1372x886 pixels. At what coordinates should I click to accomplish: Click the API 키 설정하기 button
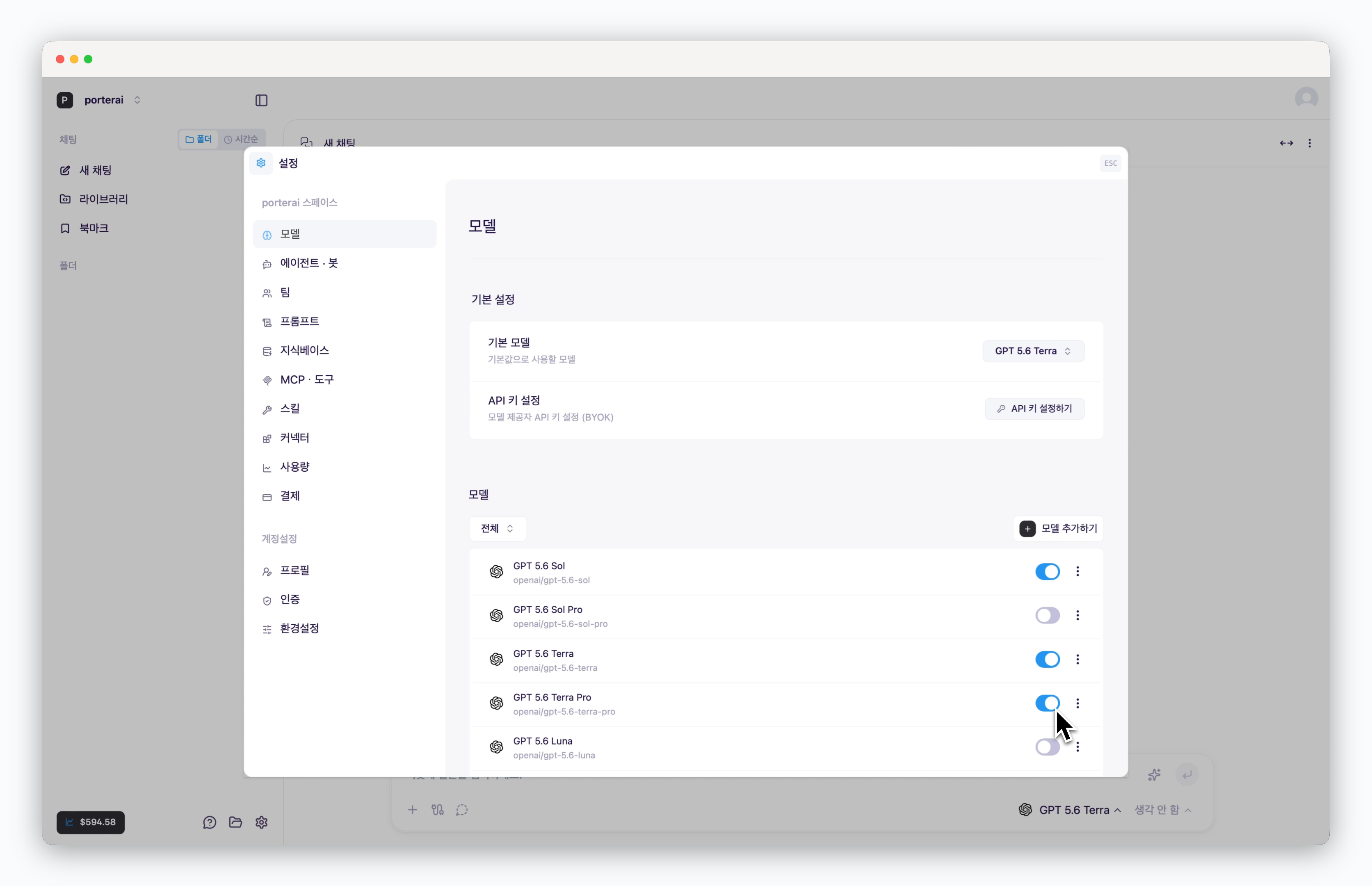pos(1034,409)
